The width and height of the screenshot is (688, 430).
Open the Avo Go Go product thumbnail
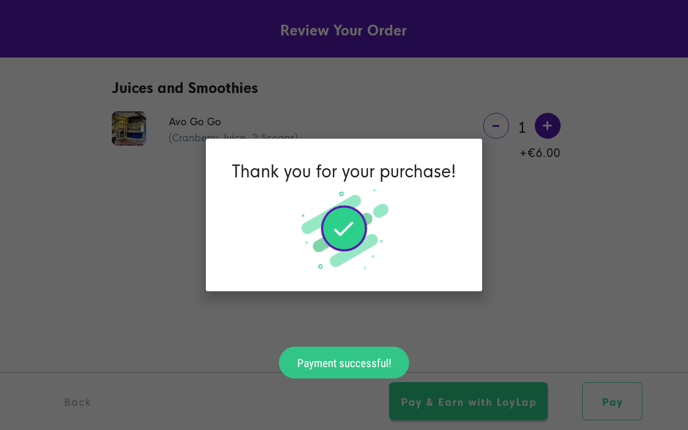point(129,128)
